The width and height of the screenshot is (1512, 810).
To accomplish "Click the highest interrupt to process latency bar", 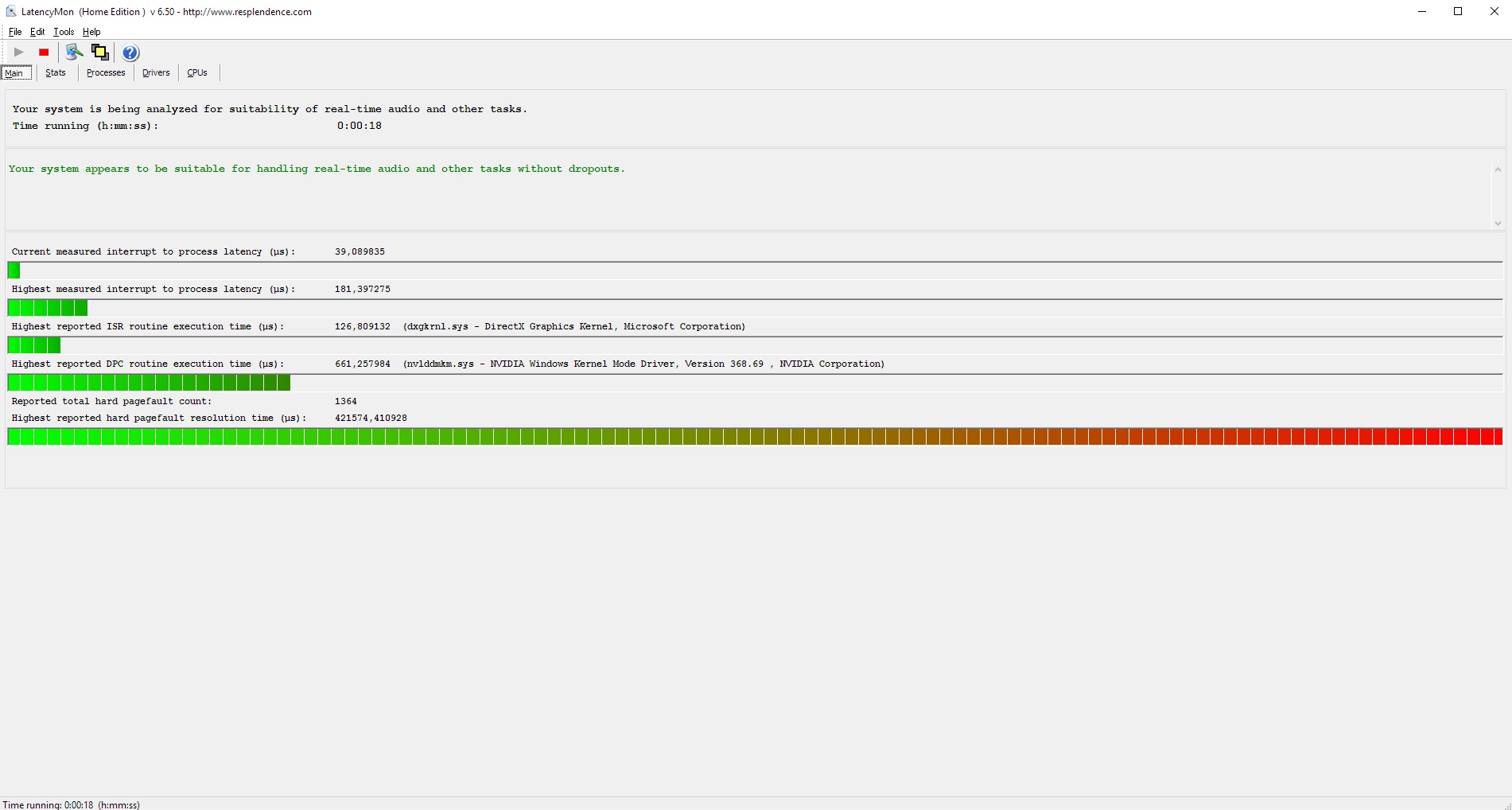I will point(755,308).
